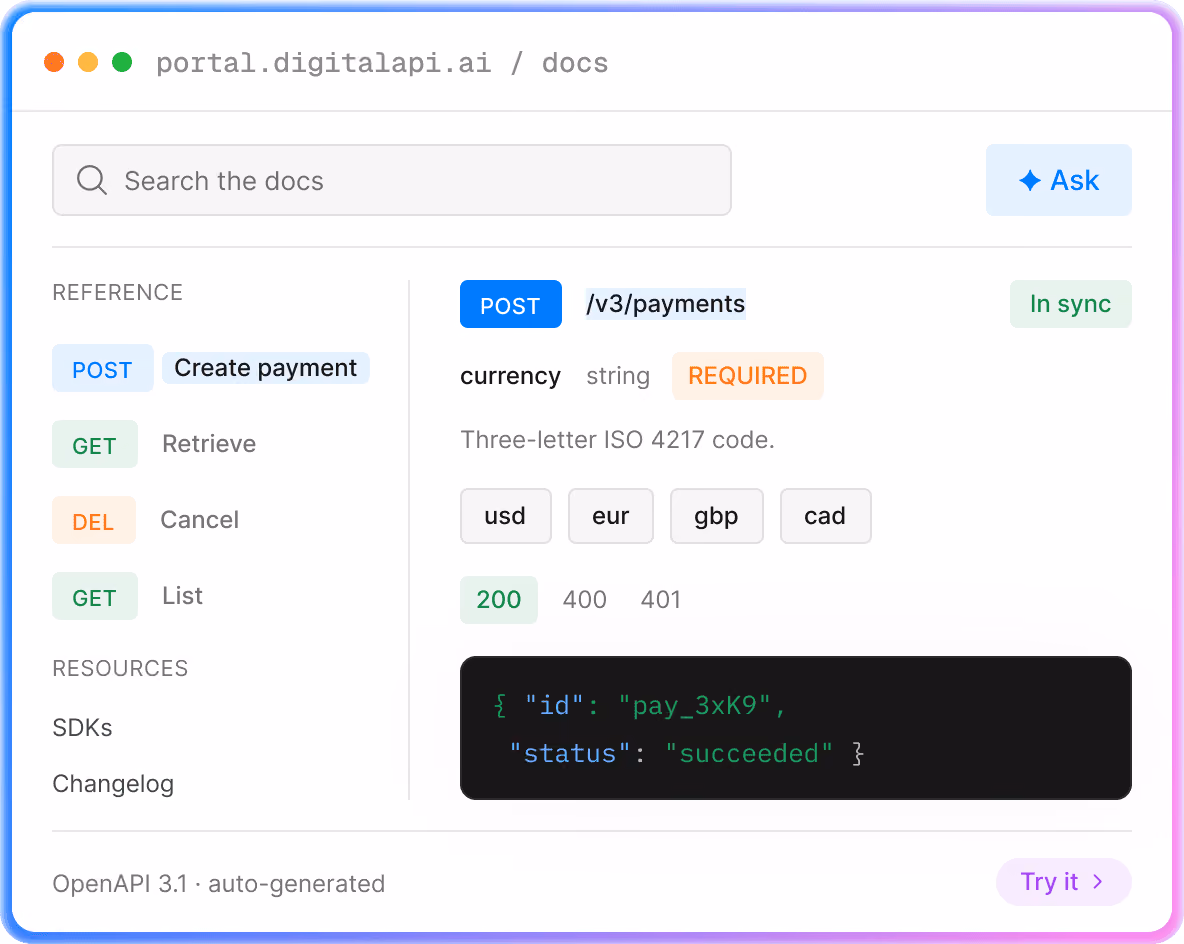Select the usd currency chip
Viewport: 1184px width, 944px height.
(x=506, y=516)
